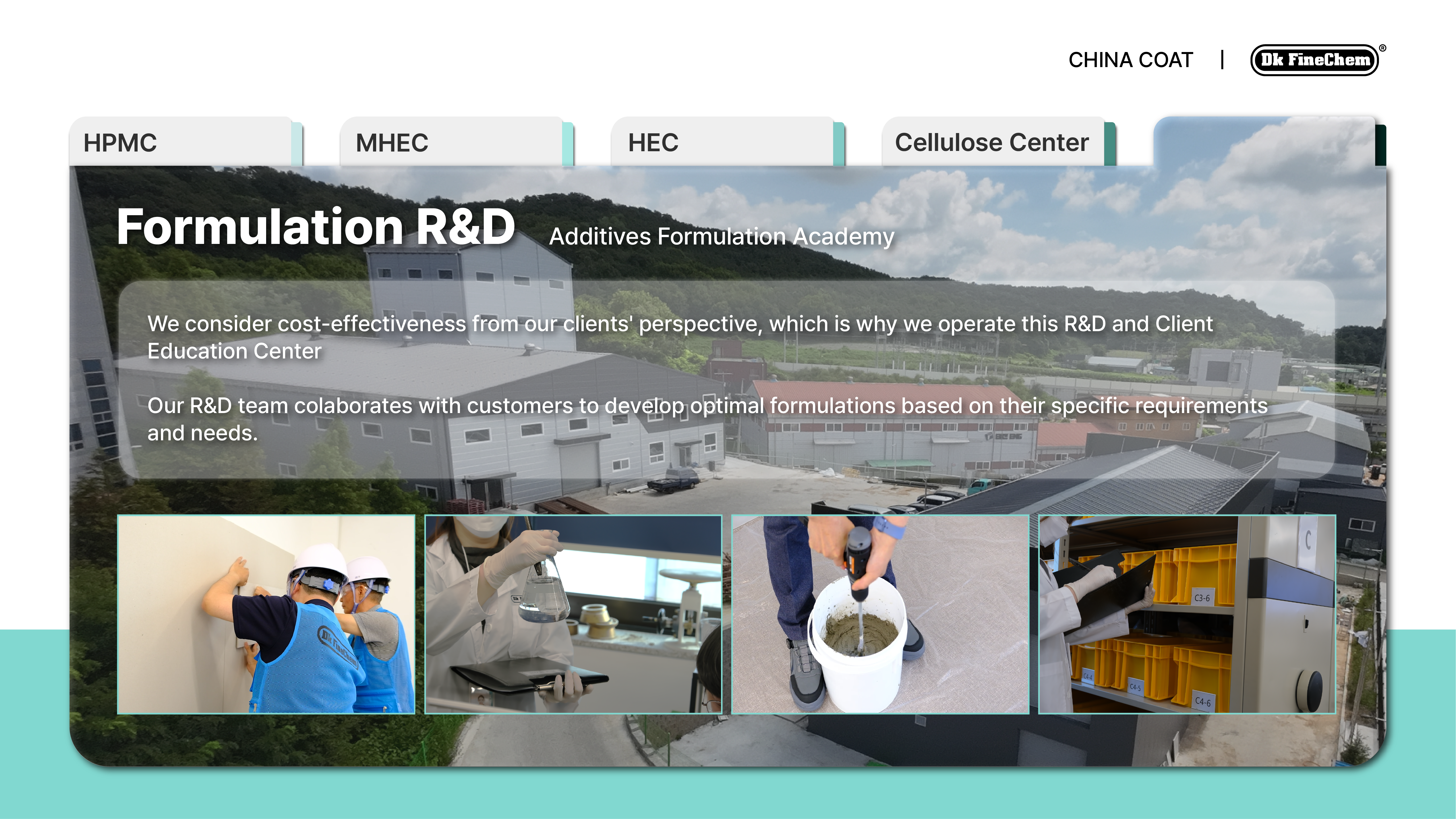Viewport: 1456px width, 819px height.
Task: Click the Dk FineChem logo
Action: [1315, 60]
